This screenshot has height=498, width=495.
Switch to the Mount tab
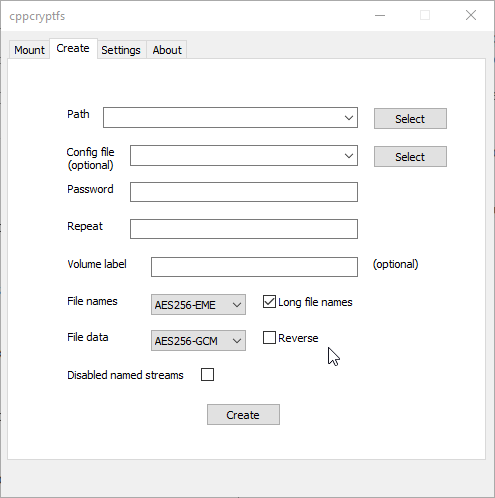tap(29, 50)
